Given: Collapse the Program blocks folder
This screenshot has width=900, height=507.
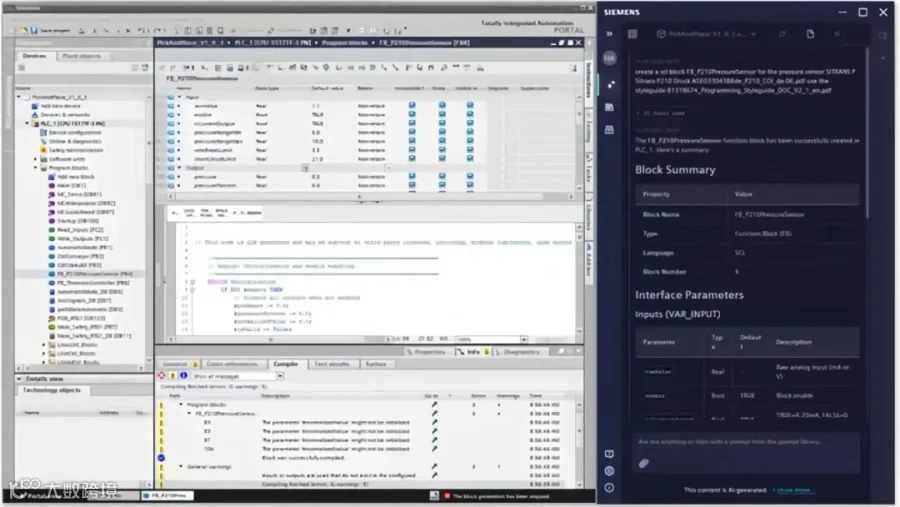Looking at the screenshot, I should pos(35,168).
